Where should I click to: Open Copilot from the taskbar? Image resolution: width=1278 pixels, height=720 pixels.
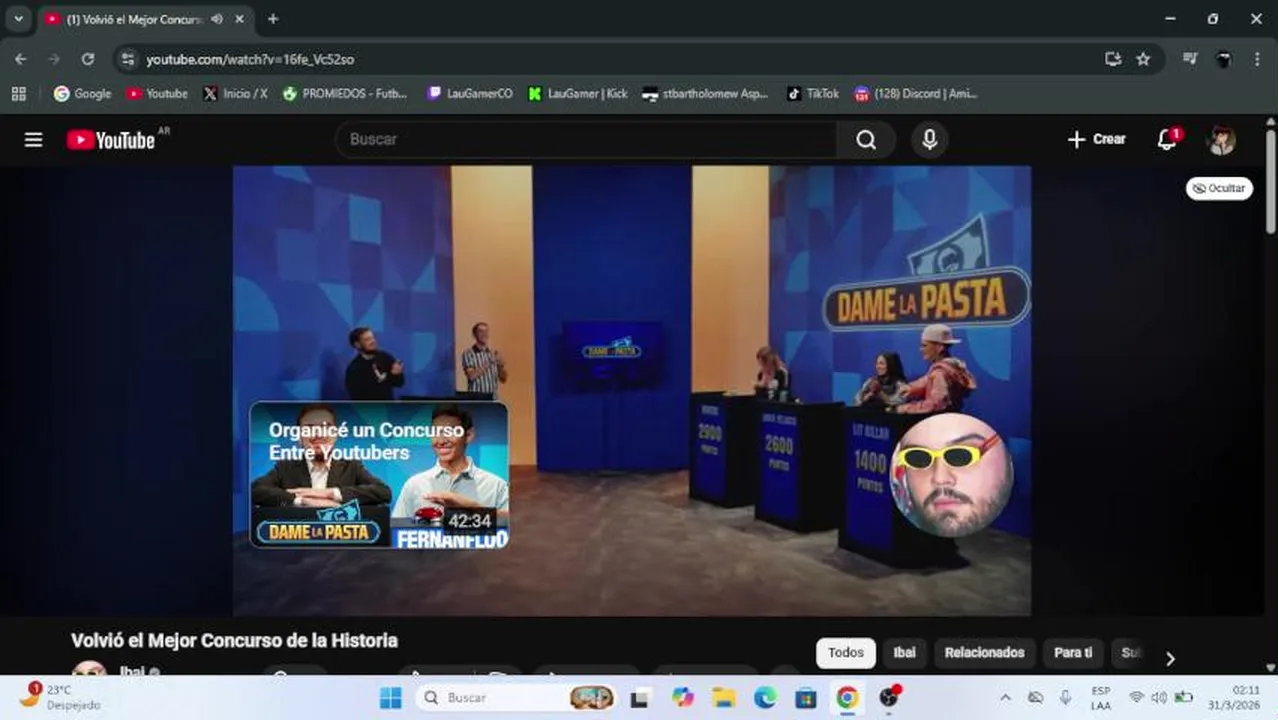(683, 697)
